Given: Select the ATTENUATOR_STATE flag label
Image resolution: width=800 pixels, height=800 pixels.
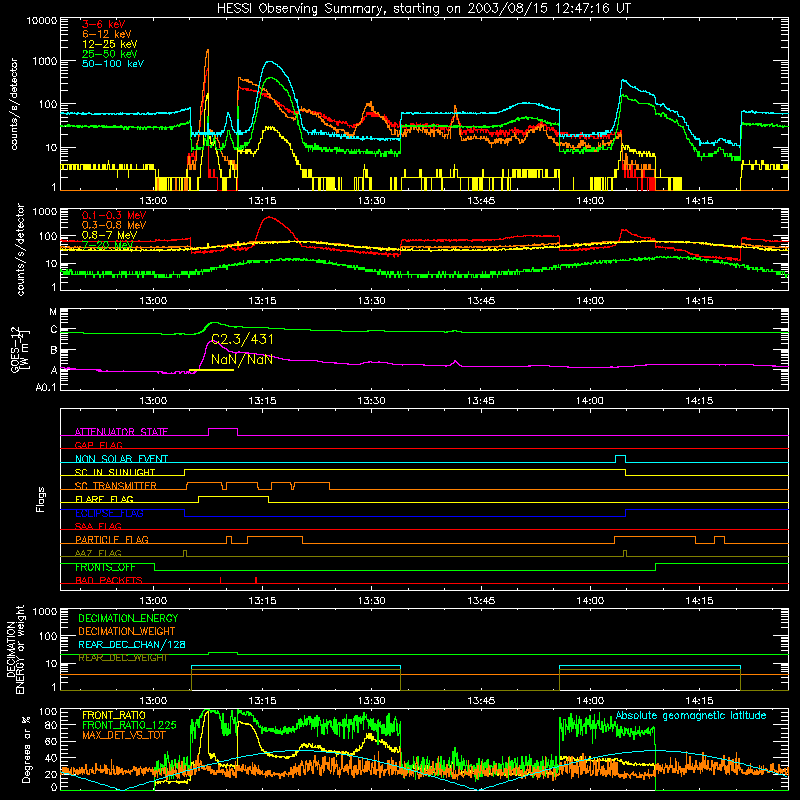Looking at the screenshot, I should coord(121,432).
